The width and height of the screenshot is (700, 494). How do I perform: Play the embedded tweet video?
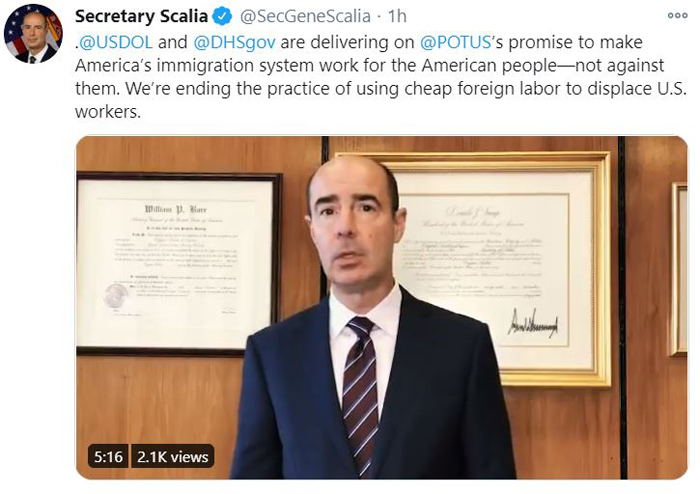(382, 307)
